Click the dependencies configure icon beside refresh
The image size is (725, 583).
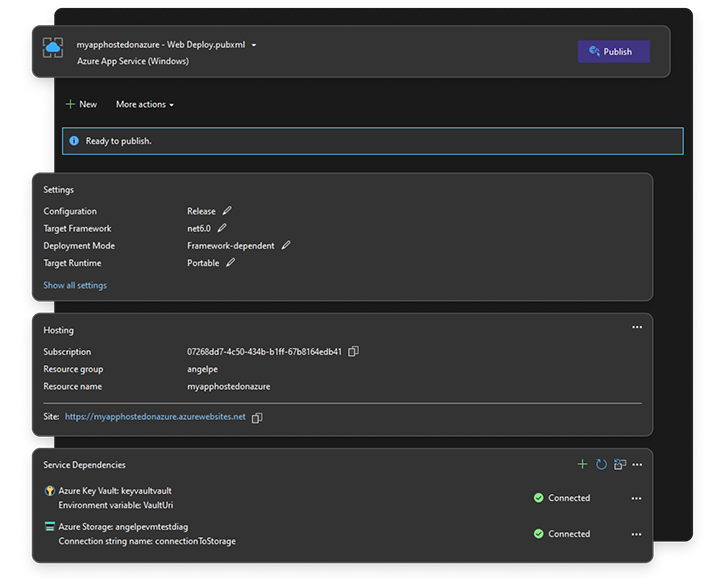point(620,464)
